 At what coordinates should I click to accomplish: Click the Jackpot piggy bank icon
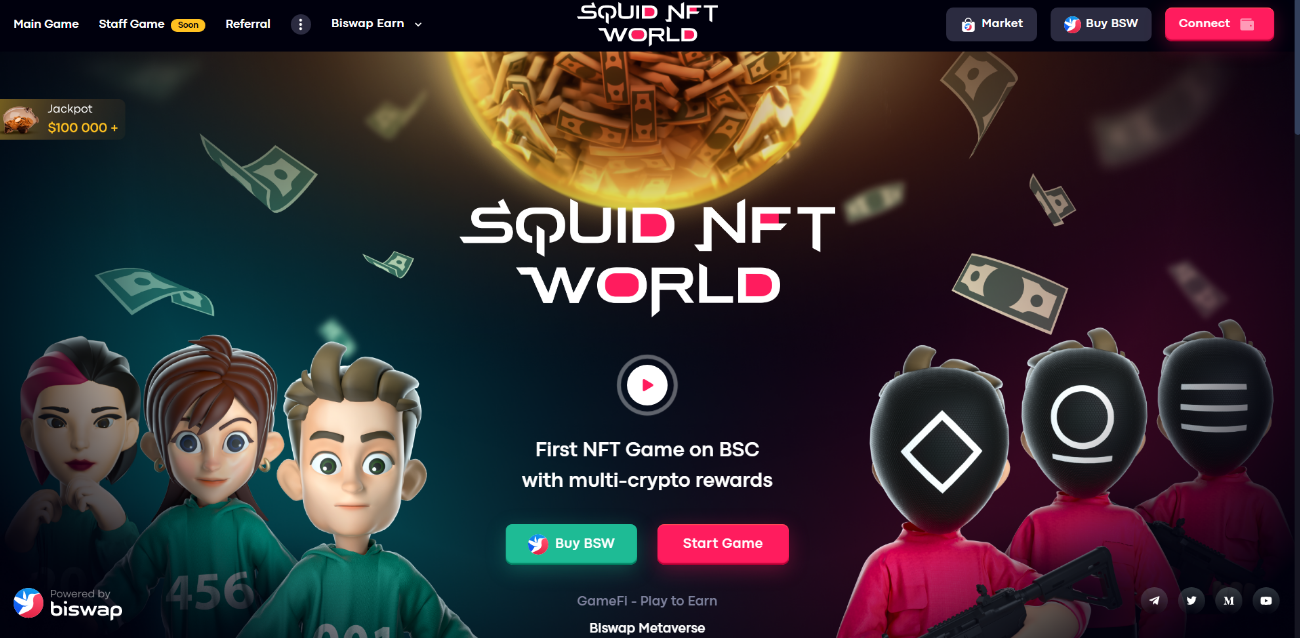click(20, 119)
